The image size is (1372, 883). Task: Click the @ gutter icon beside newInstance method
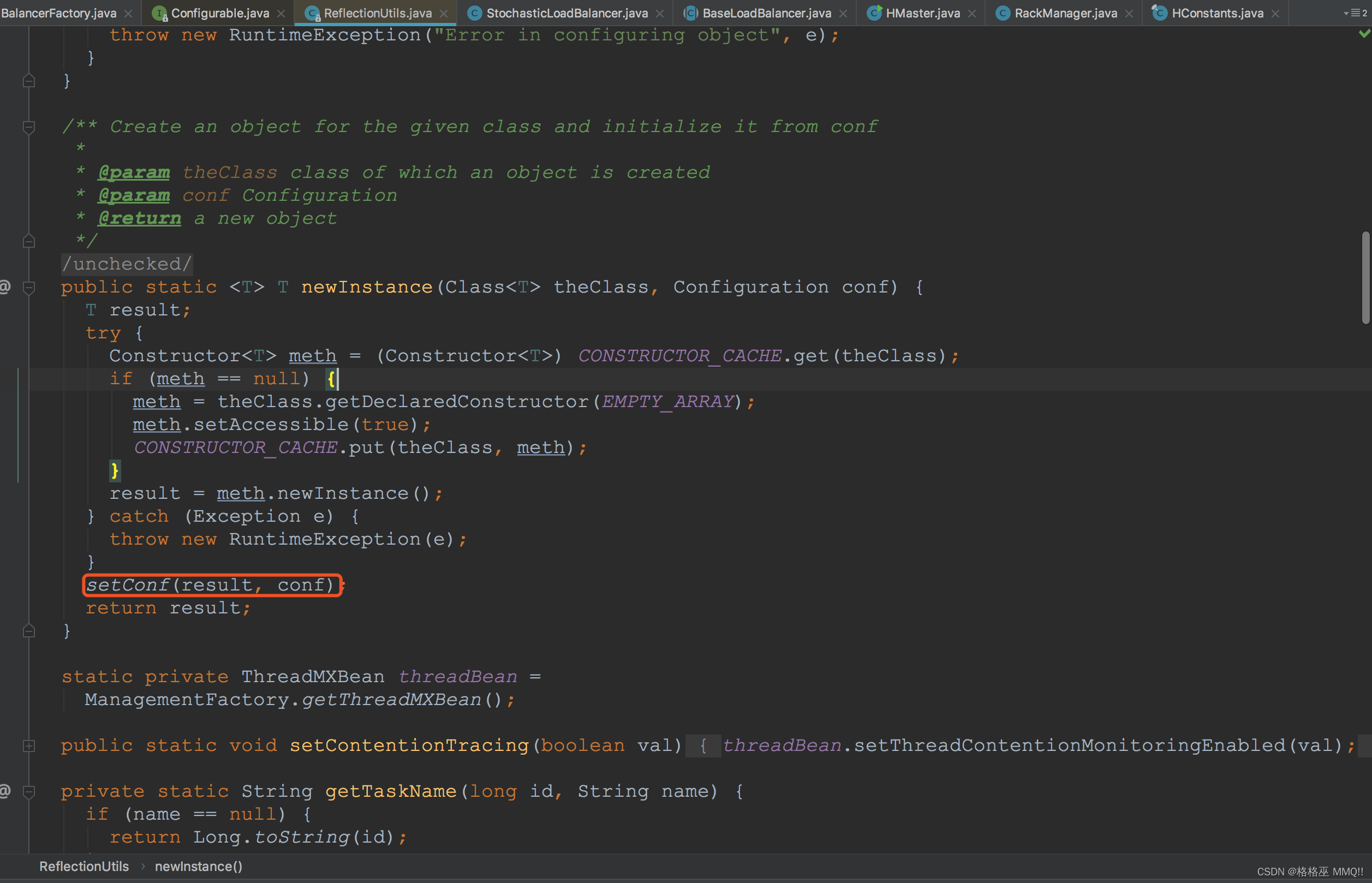[x=5, y=286]
